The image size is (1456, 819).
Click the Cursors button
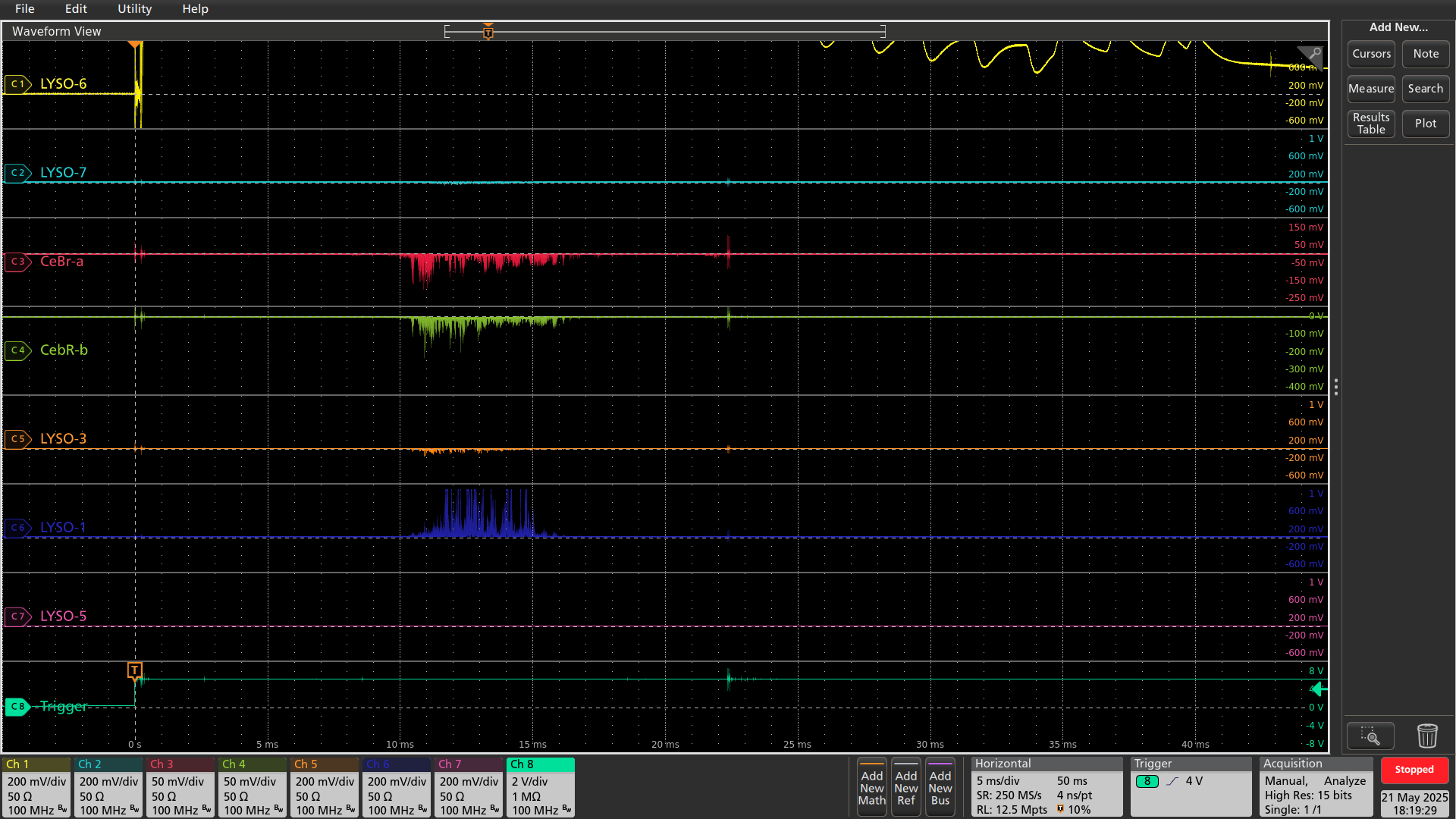1371,54
